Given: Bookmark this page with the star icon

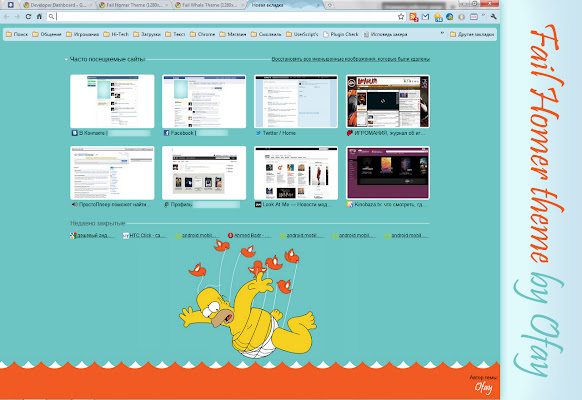Looking at the screenshot, I should pos(401,16).
